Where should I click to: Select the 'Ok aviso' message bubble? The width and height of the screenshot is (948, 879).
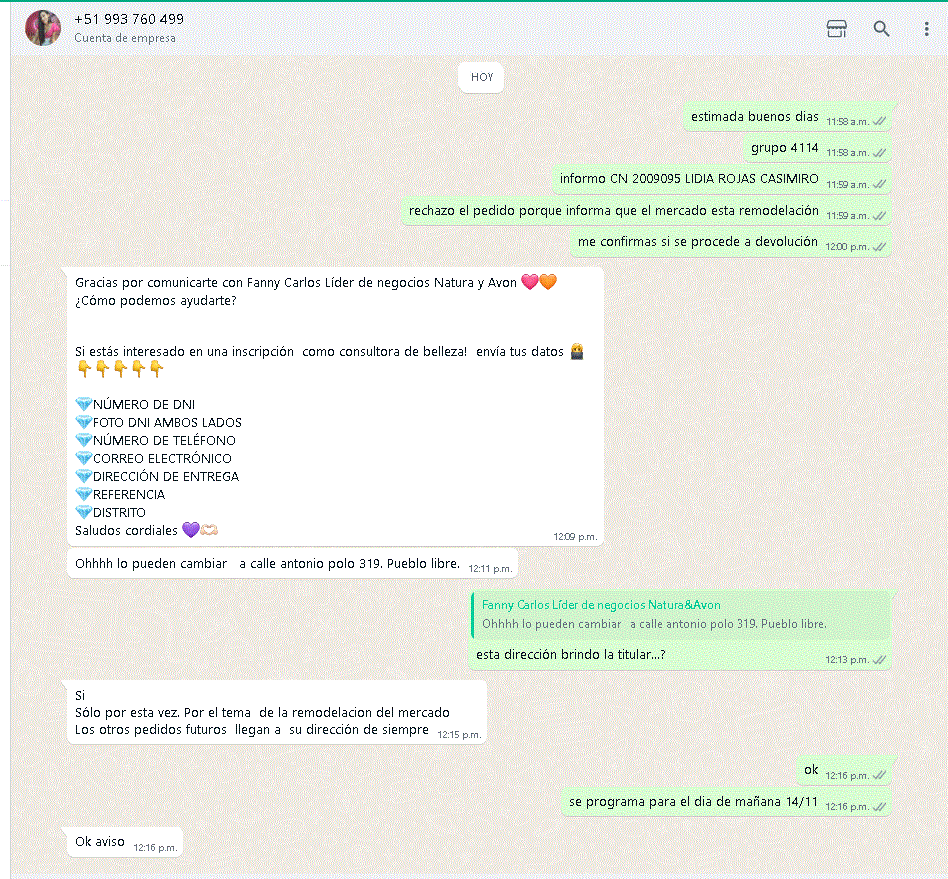coord(126,842)
